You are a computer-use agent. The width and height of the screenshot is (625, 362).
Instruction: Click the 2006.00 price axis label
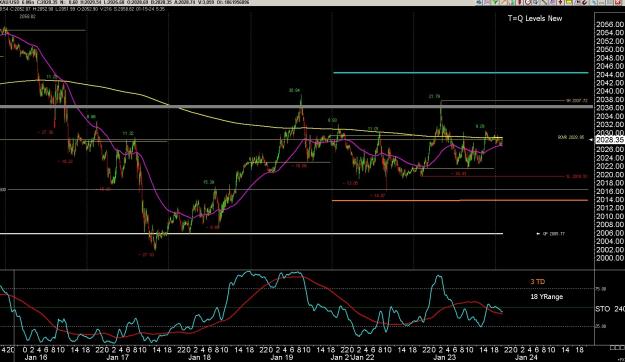tap(610, 233)
